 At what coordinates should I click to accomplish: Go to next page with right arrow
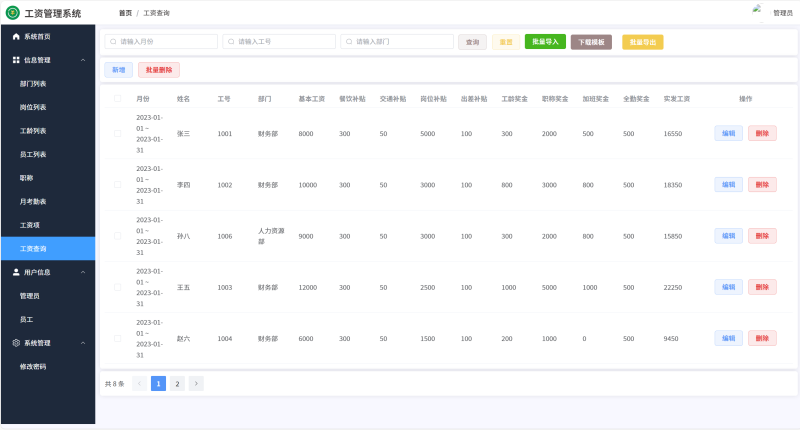click(196, 384)
